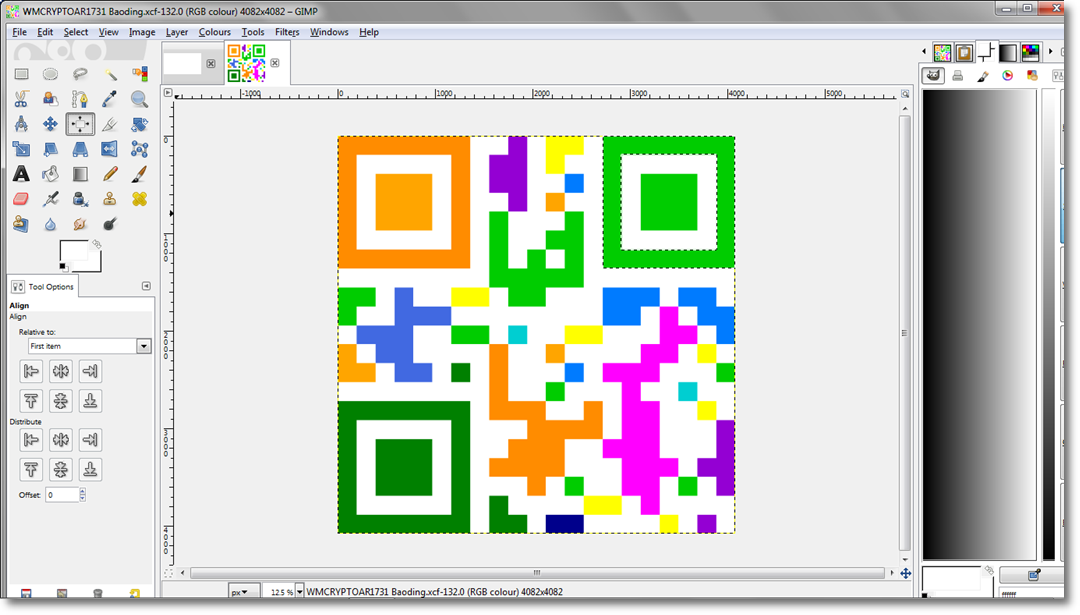Pick the Crop tool
The height and width of the screenshot is (615, 1080).
point(110,124)
